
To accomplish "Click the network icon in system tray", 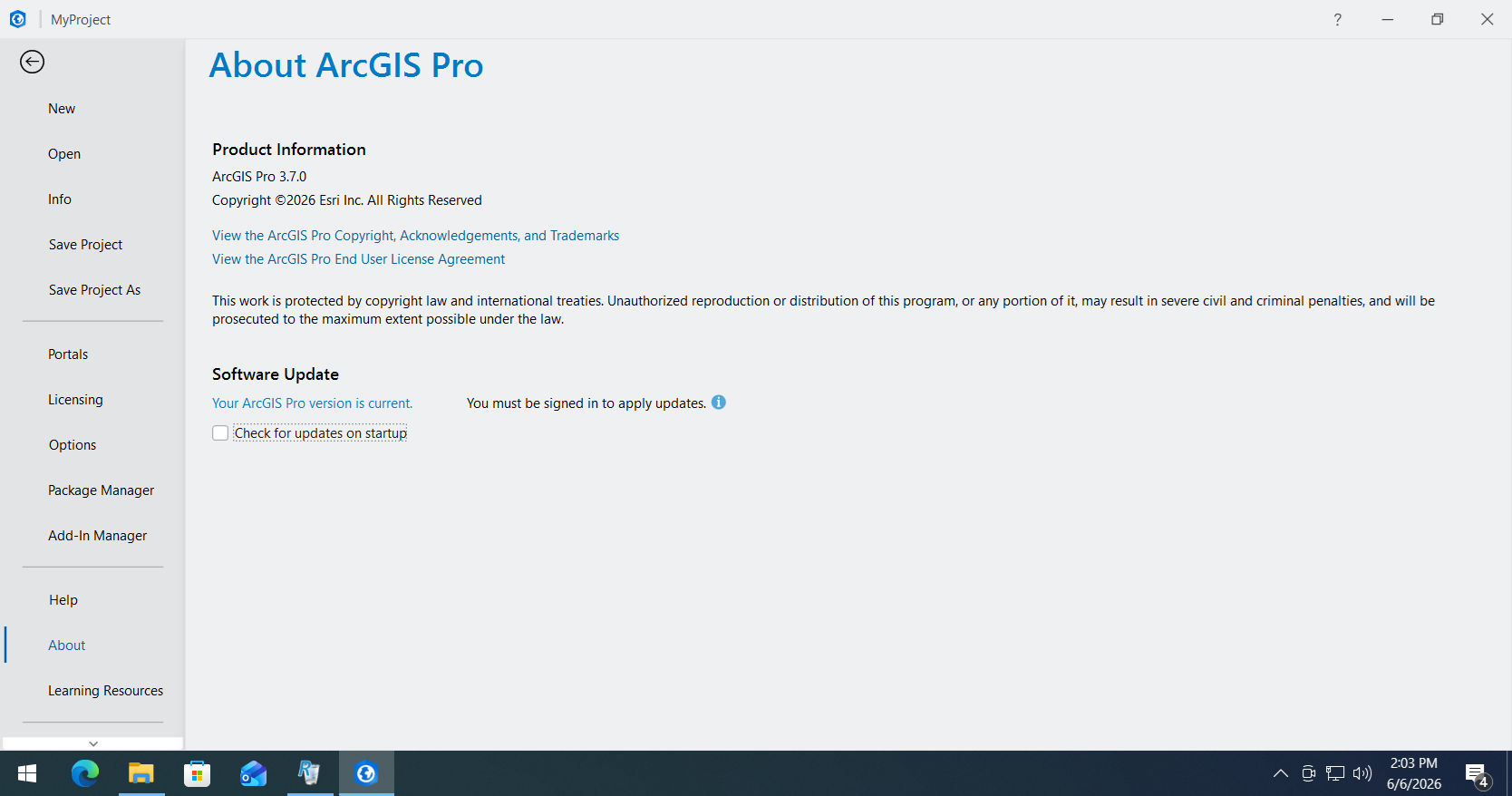I will [1335, 773].
